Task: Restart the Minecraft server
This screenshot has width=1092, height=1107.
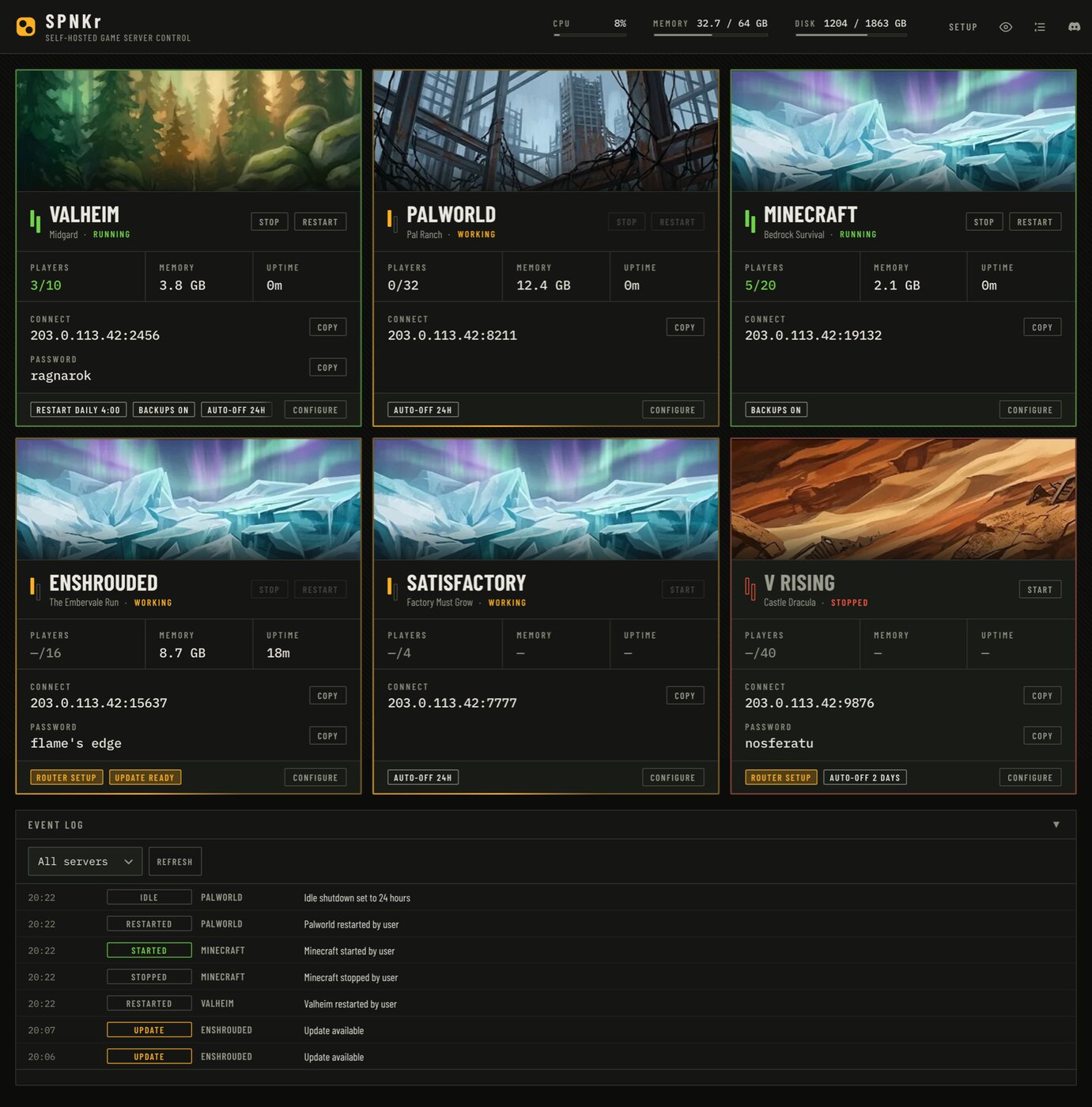Action: pyautogui.click(x=1035, y=222)
